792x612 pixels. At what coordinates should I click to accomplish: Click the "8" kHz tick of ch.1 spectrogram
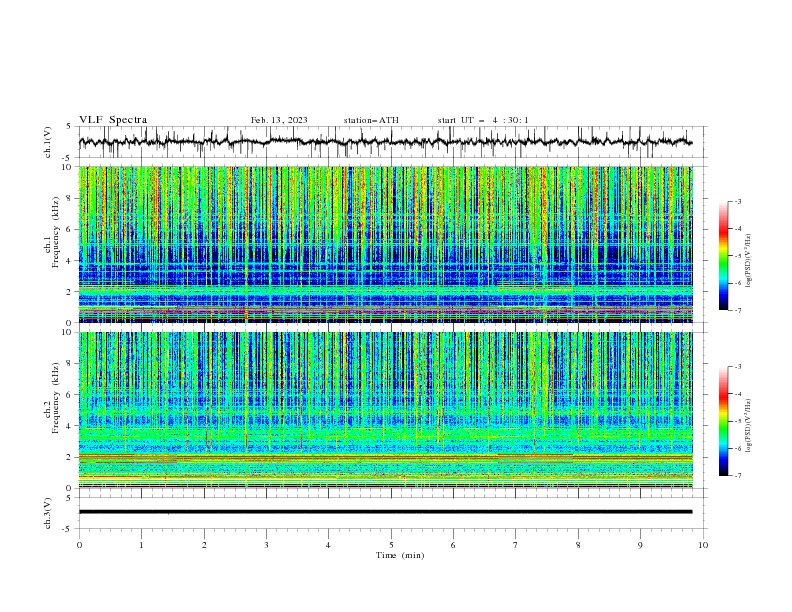(x=70, y=198)
